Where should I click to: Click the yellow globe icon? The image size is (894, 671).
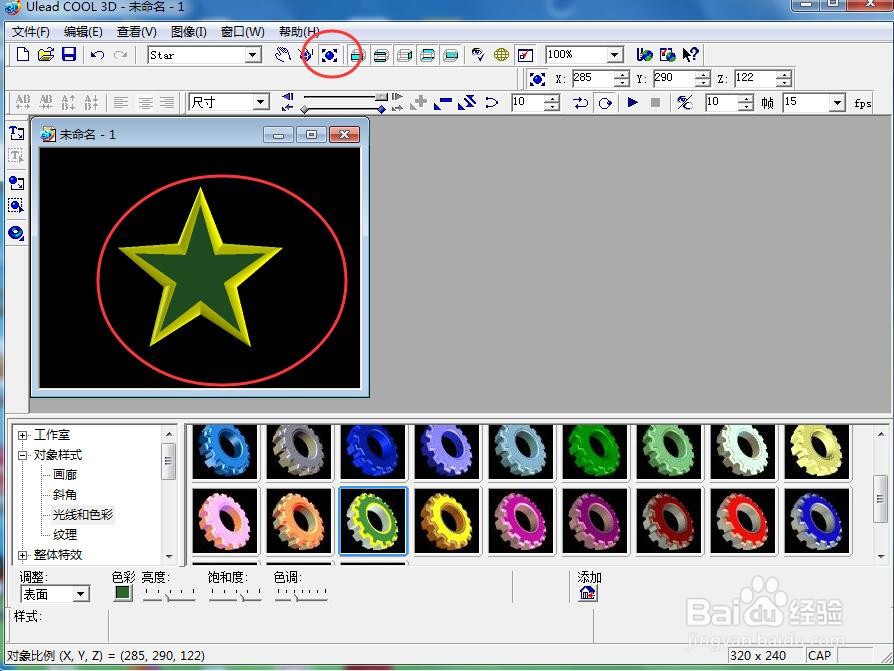[501, 55]
